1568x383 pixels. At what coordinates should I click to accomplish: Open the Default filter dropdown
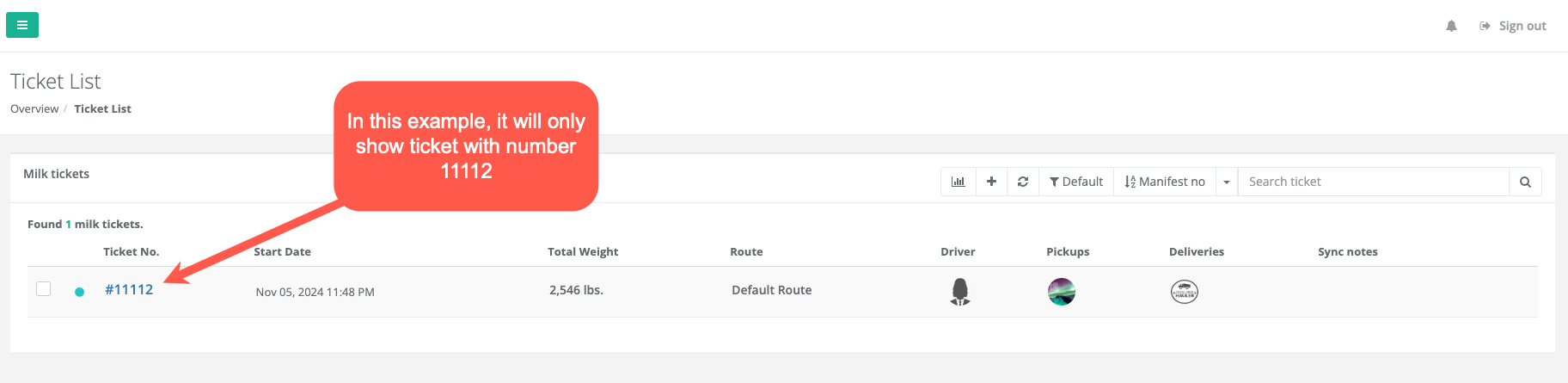[x=1076, y=182]
